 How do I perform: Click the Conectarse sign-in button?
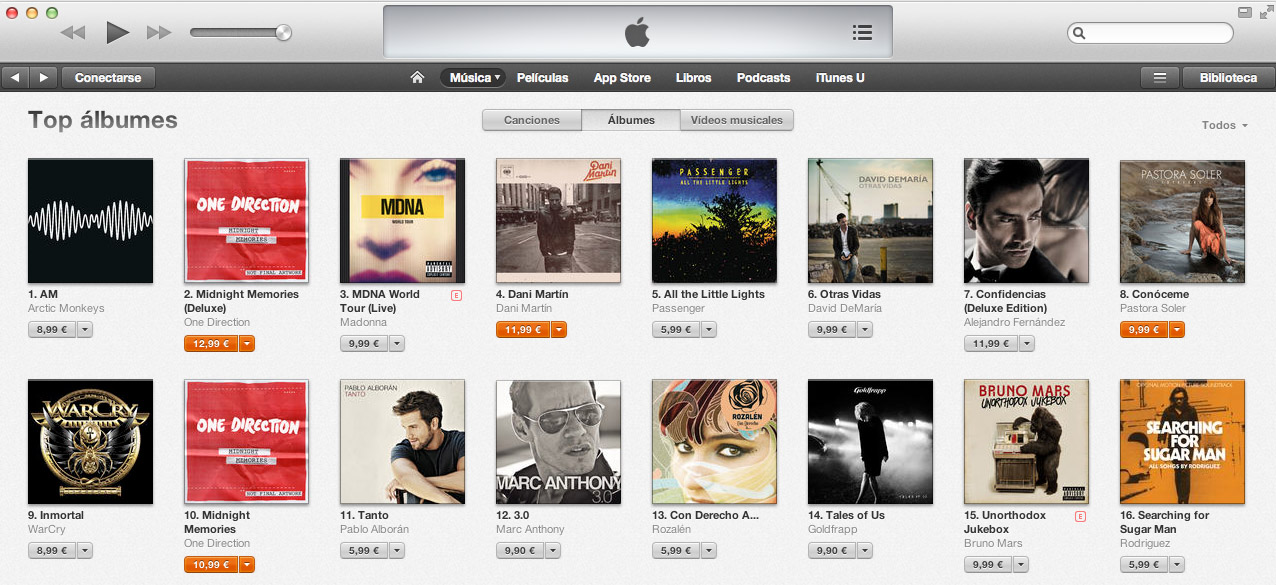point(108,77)
